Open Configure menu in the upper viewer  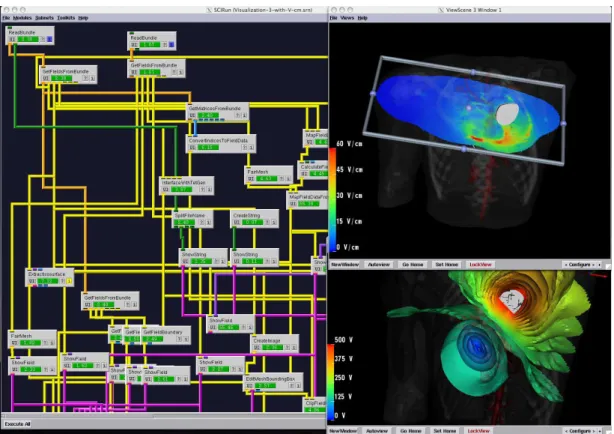580,265
